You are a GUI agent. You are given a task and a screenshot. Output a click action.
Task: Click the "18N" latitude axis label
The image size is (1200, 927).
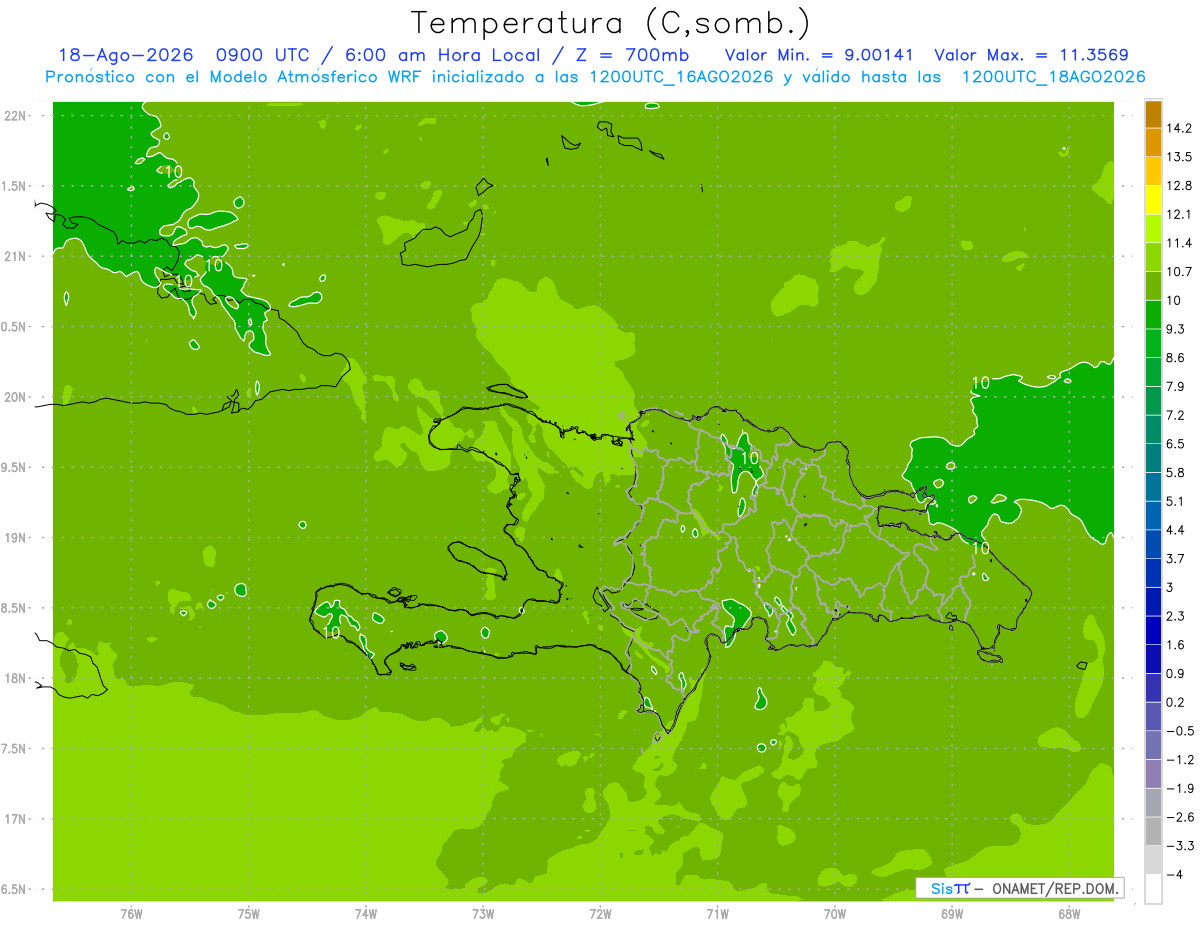click(x=16, y=679)
